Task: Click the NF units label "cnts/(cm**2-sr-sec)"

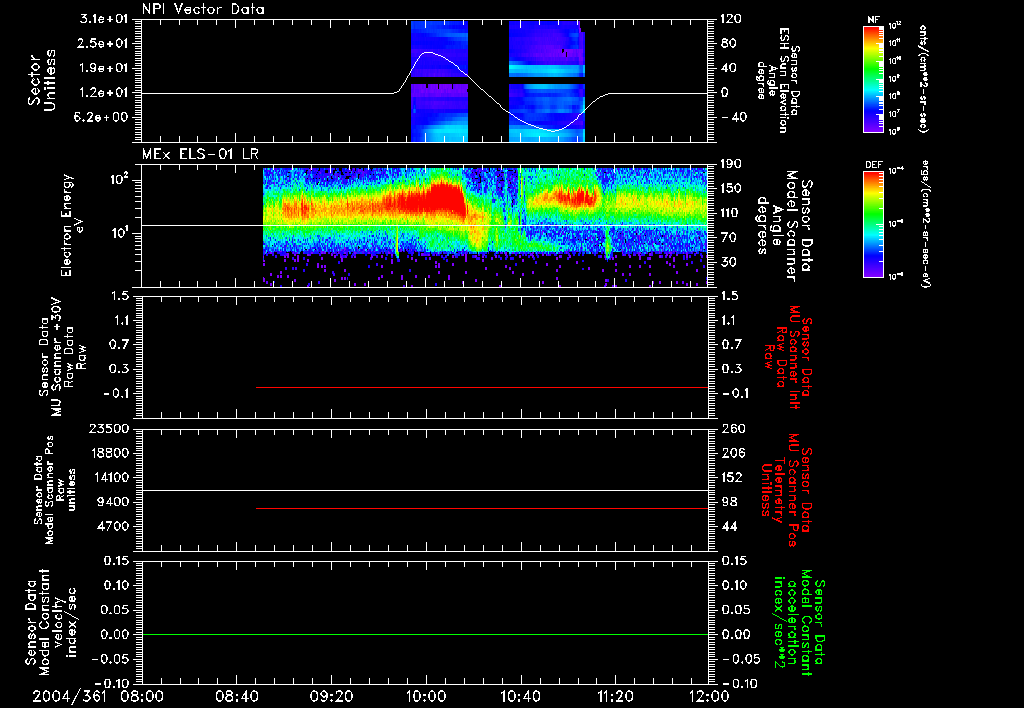Action: pos(923,78)
